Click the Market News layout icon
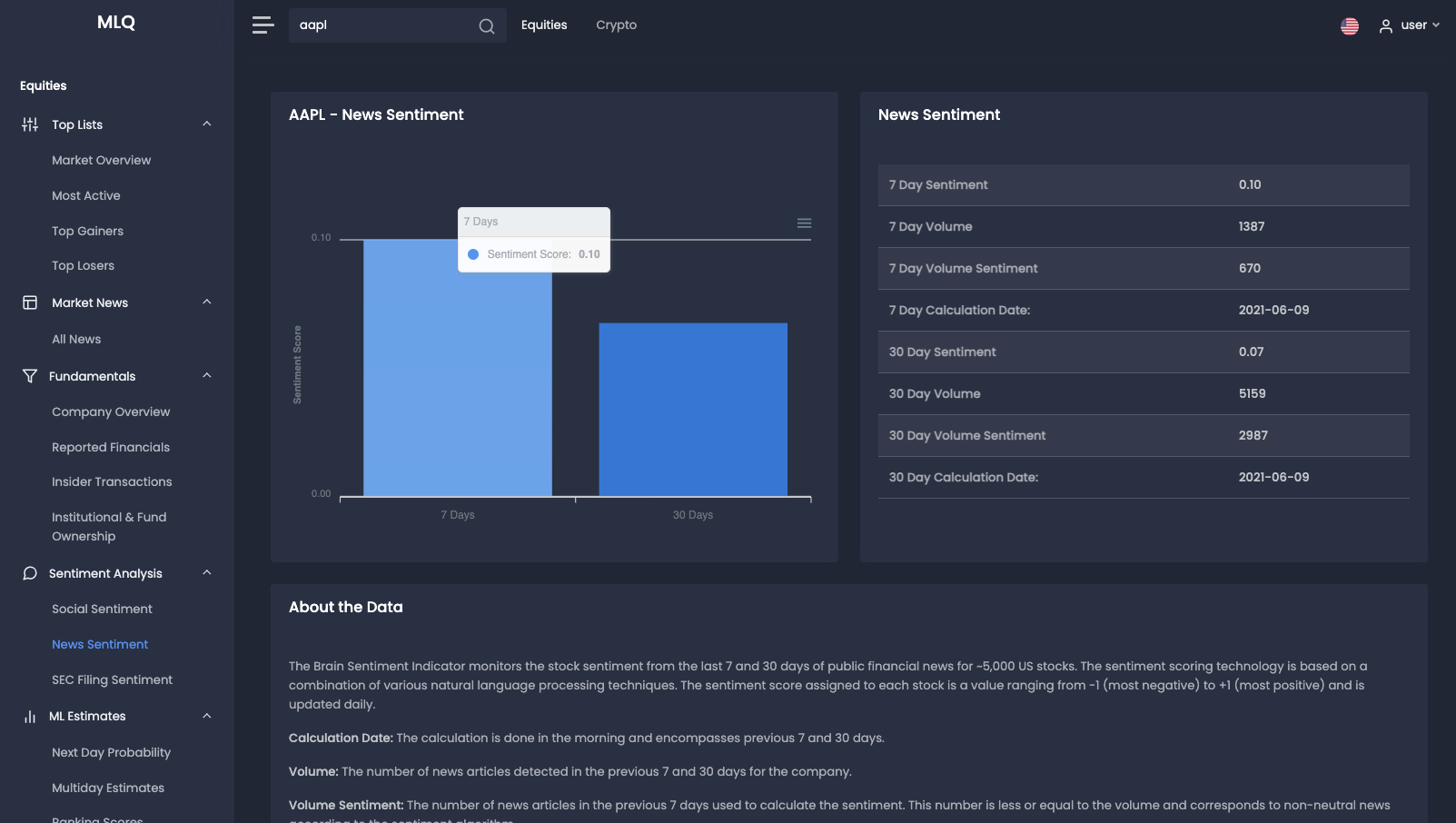This screenshot has width=1456, height=823. coord(30,302)
